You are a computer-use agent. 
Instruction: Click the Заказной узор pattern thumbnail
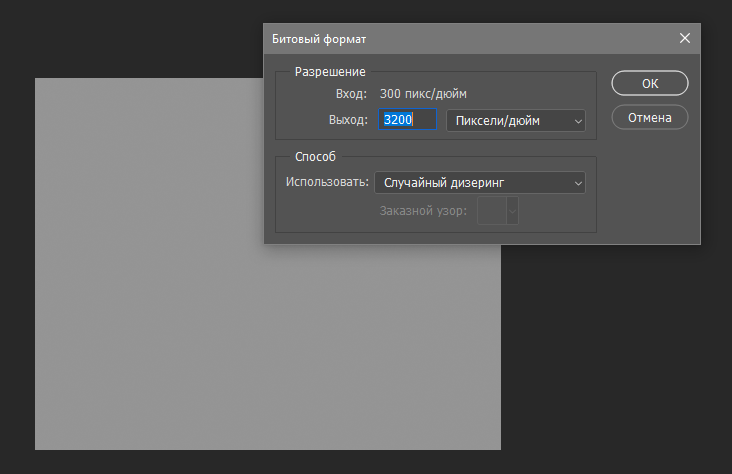(492, 211)
